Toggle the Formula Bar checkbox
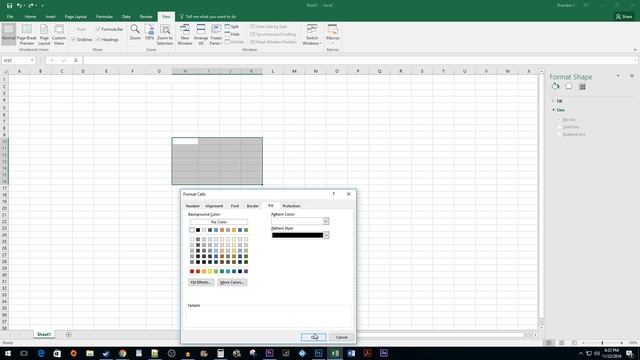 click(x=98, y=29)
